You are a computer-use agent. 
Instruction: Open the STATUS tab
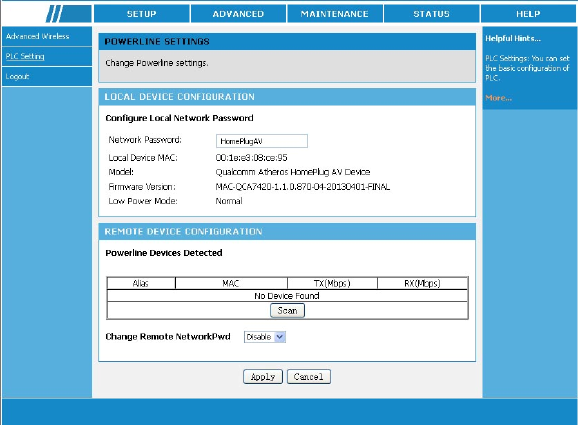pyautogui.click(x=431, y=14)
